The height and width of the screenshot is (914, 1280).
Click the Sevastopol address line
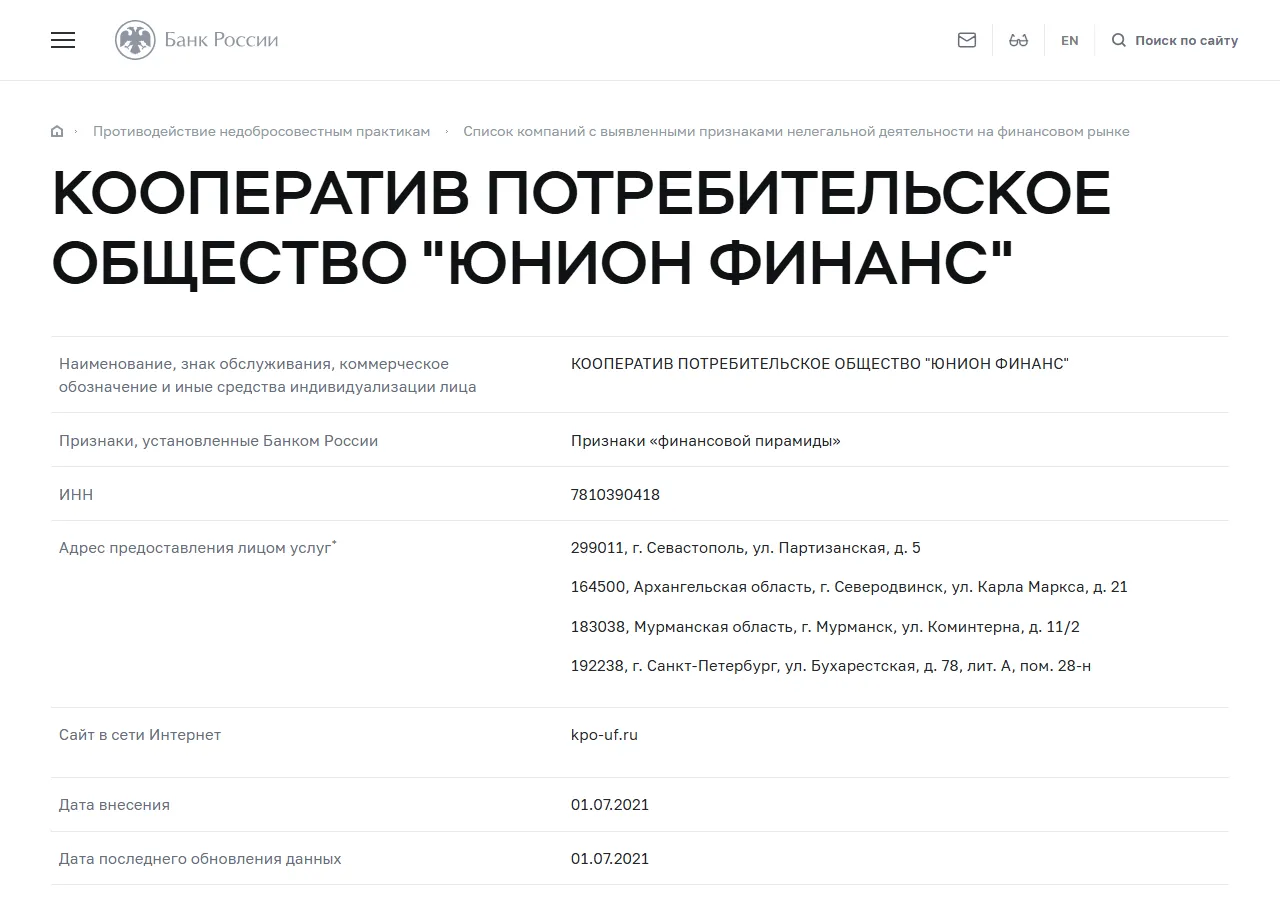click(746, 548)
